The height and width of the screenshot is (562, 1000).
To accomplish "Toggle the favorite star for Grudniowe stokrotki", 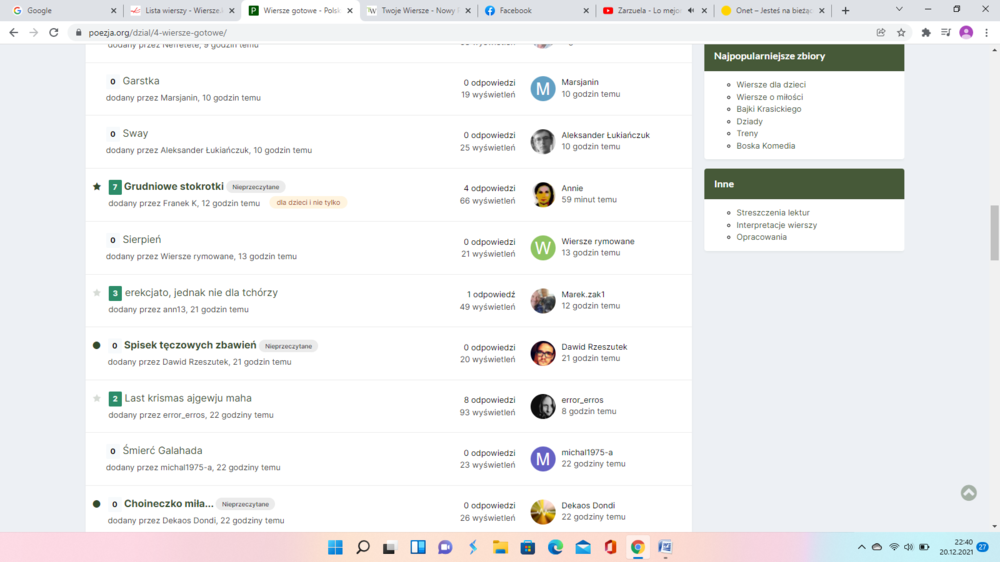I will [x=97, y=187].
